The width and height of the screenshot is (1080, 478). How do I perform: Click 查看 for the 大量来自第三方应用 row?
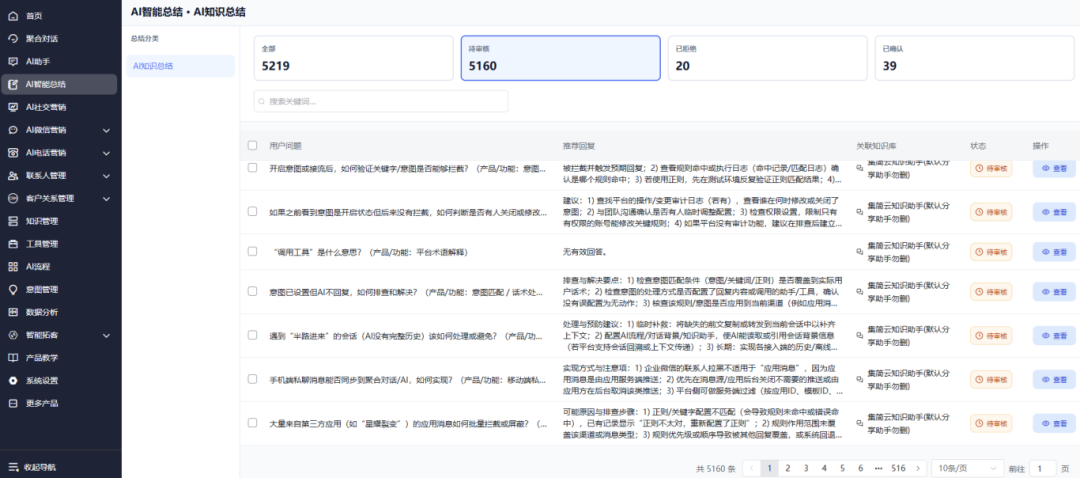tap(1054, 424)
